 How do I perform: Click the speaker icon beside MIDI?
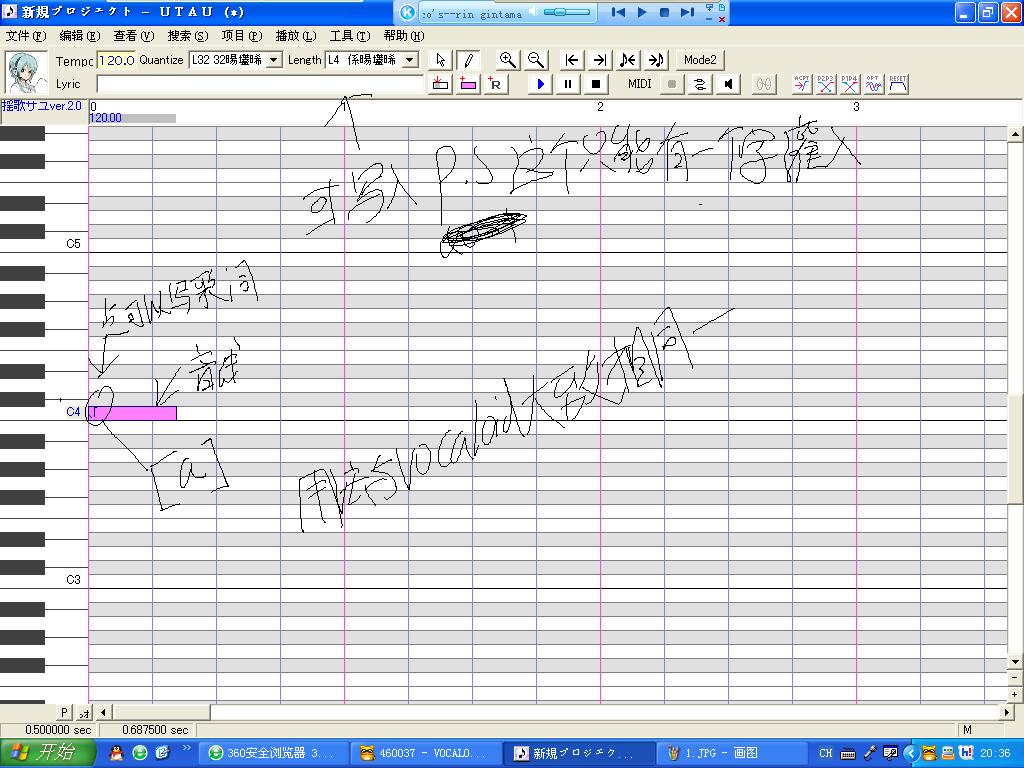728,84
